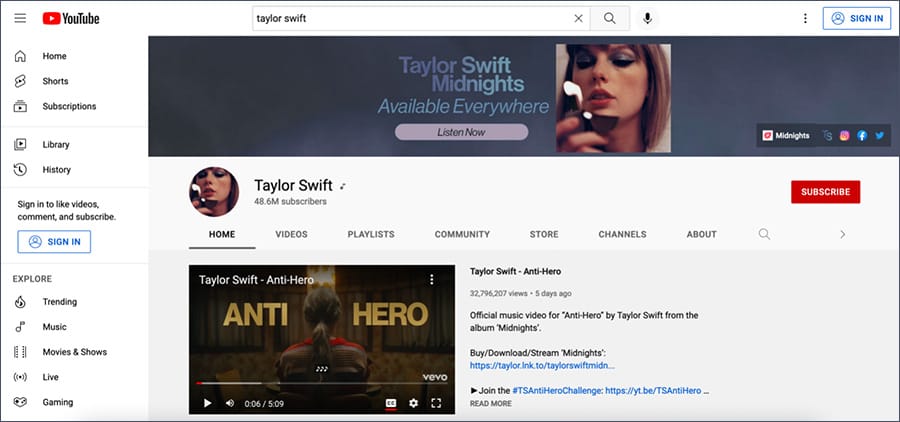
Task: Open Twitter link in banner
Action: (879, 135)
